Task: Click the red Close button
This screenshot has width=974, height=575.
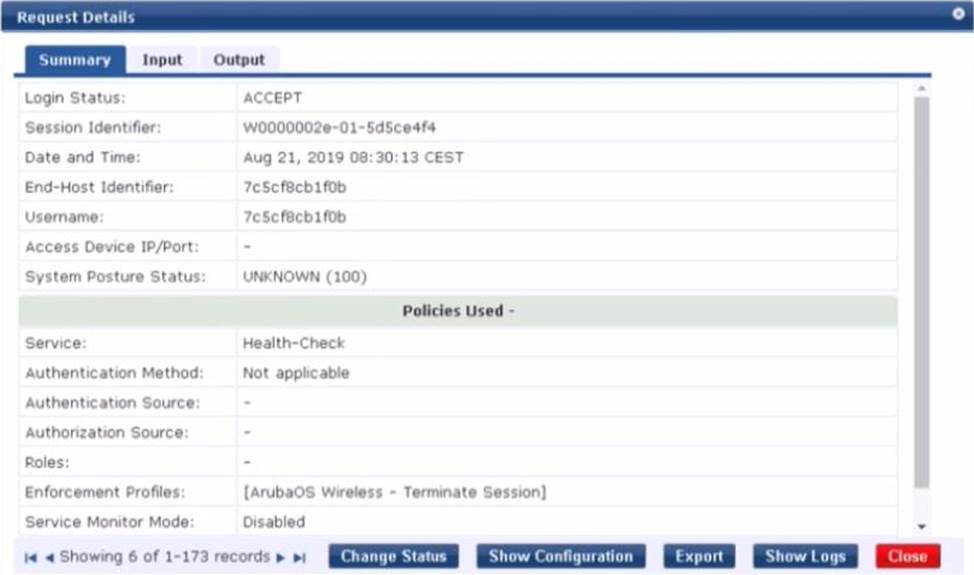Action: [x=907, y=557]
